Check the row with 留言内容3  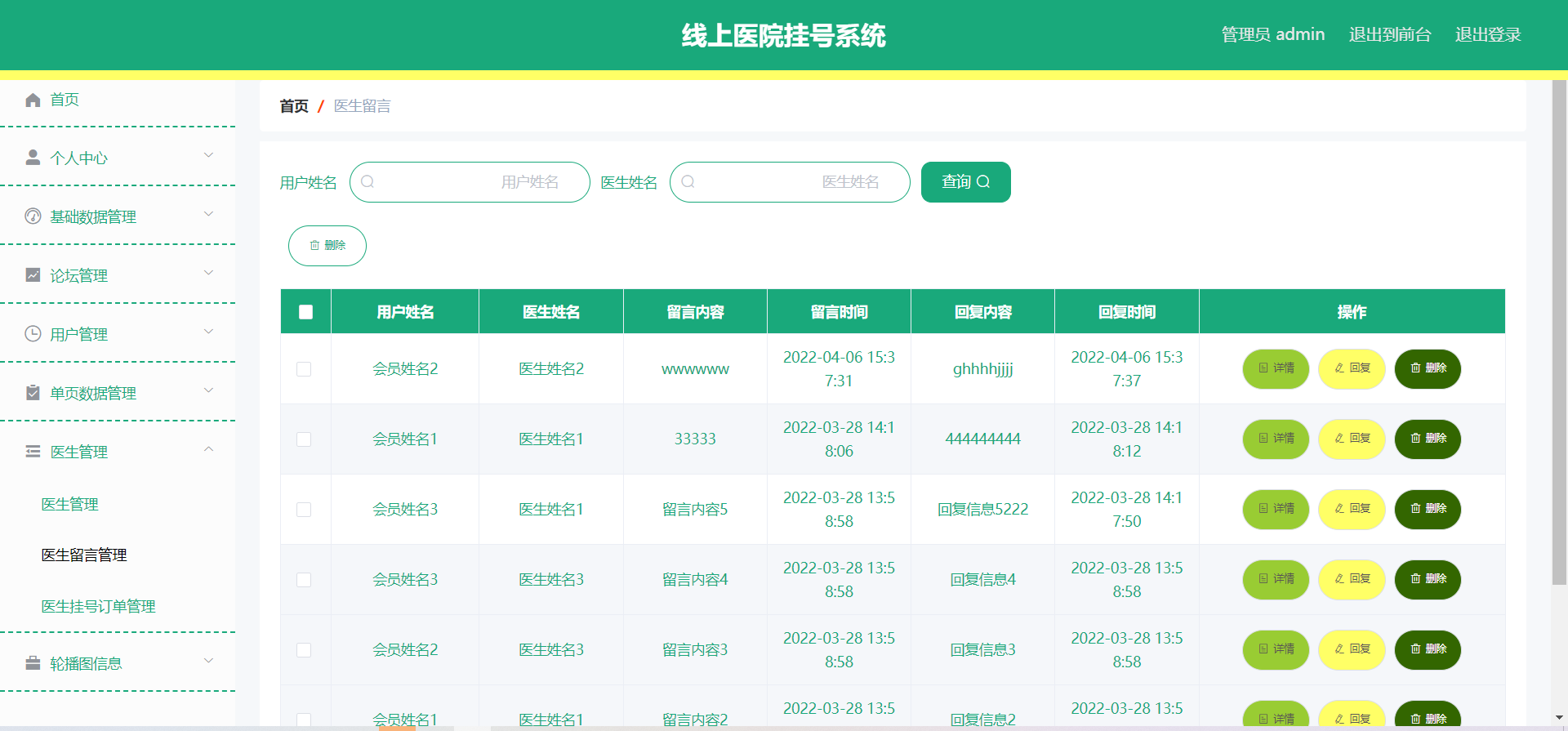pos(304,650)
